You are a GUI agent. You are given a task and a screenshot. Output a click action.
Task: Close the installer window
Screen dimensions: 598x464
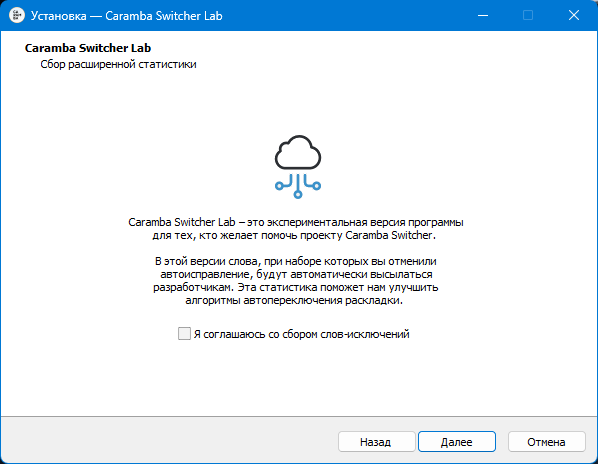tap(574, 16)
